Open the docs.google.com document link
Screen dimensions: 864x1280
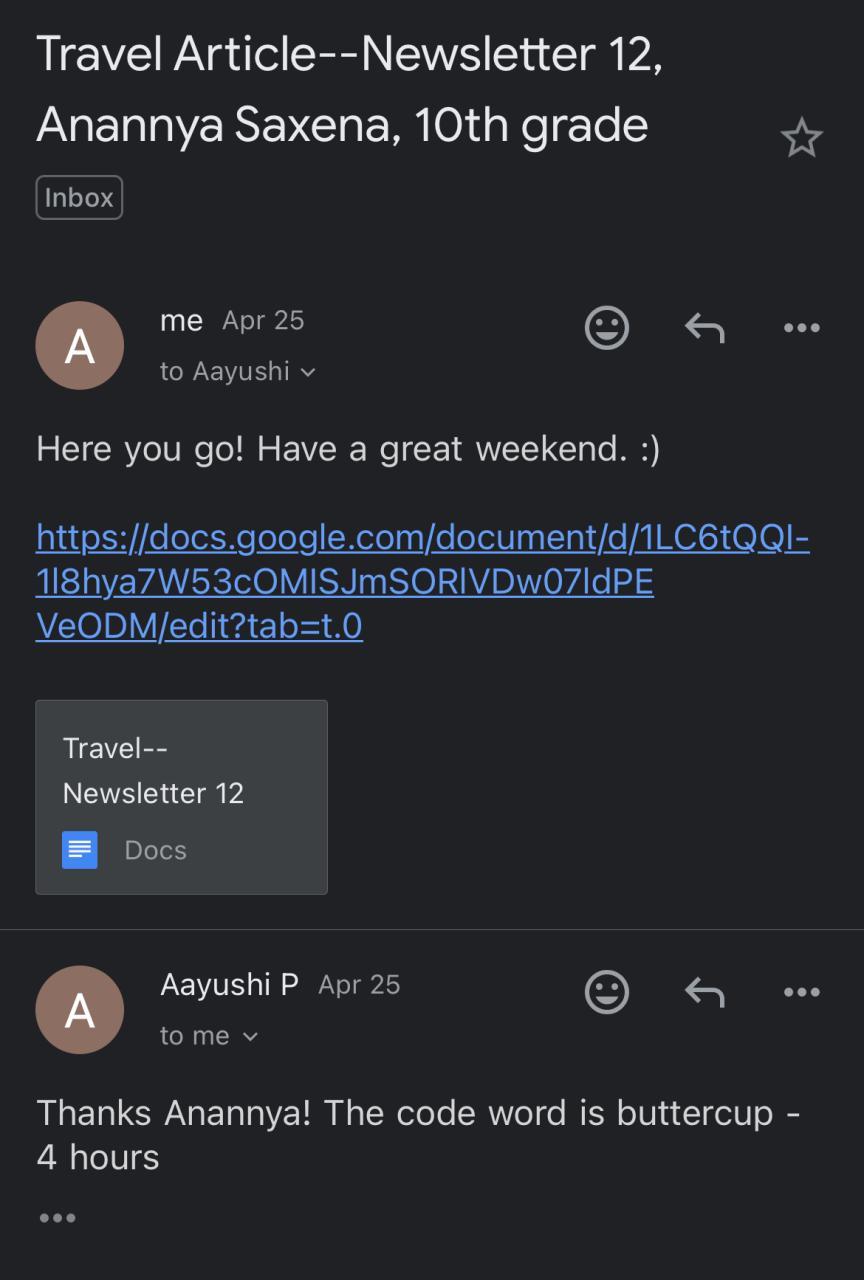click(422, 582)
